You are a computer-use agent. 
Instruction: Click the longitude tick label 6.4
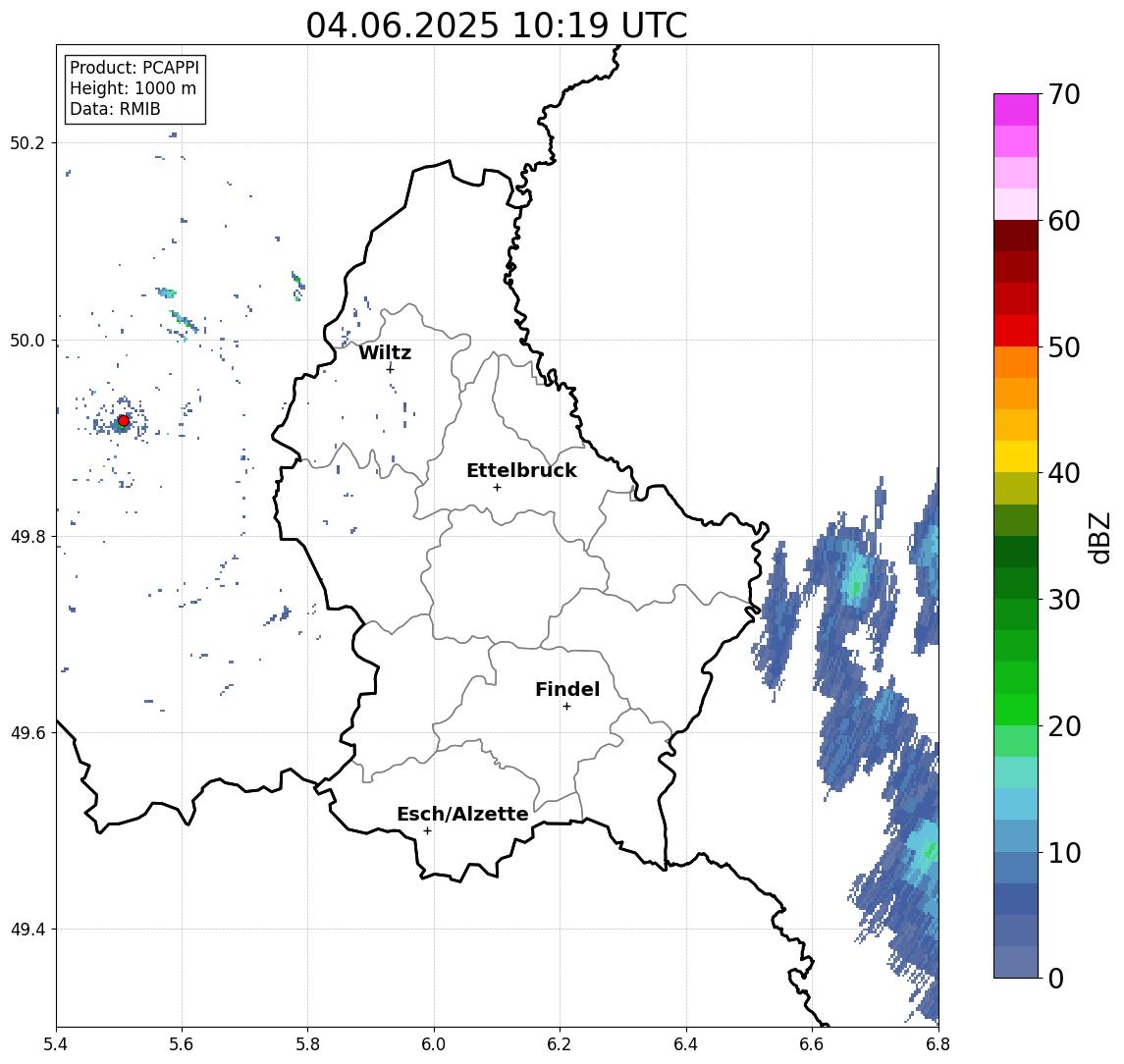click(x=686, y=1044)
